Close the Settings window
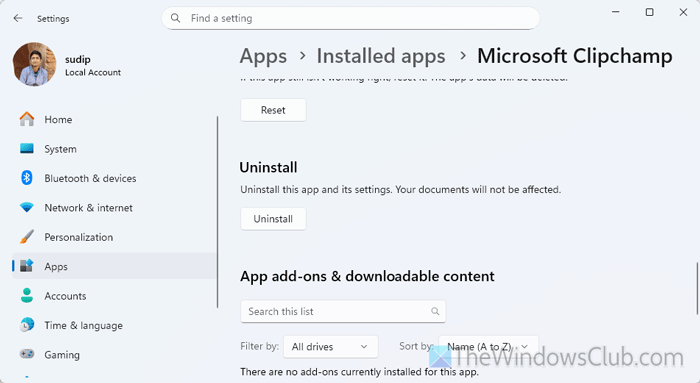The width and height of the screenshot is (700, 383). 683,12
